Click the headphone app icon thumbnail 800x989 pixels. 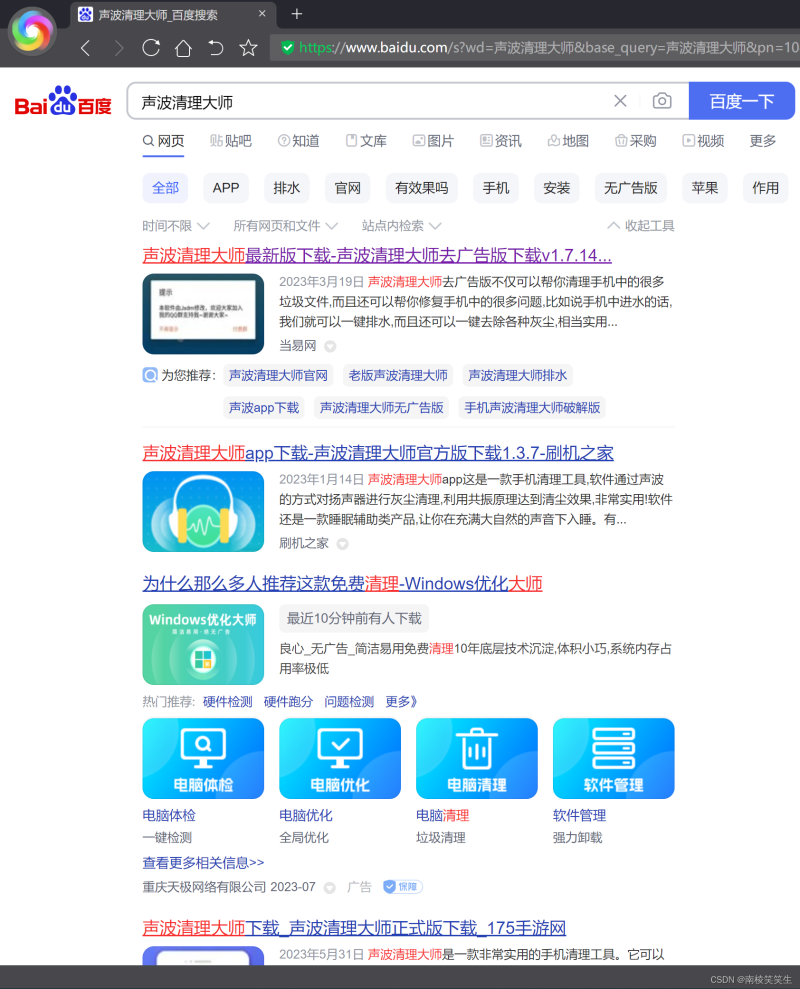(x=203, y=512)
